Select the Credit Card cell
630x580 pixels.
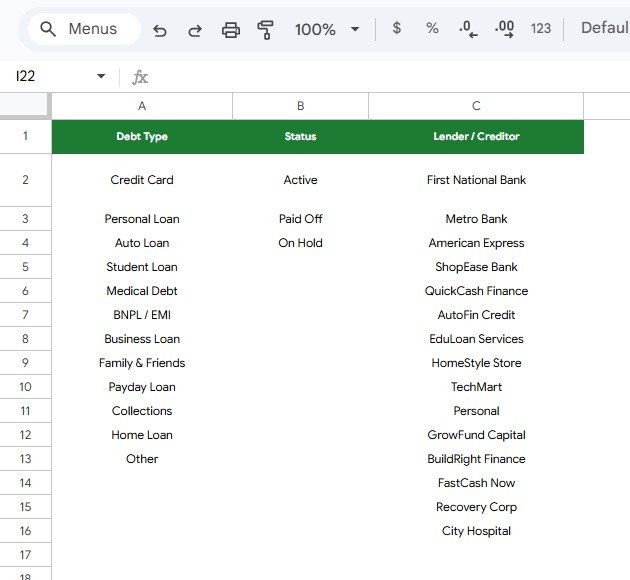[142, 180]
